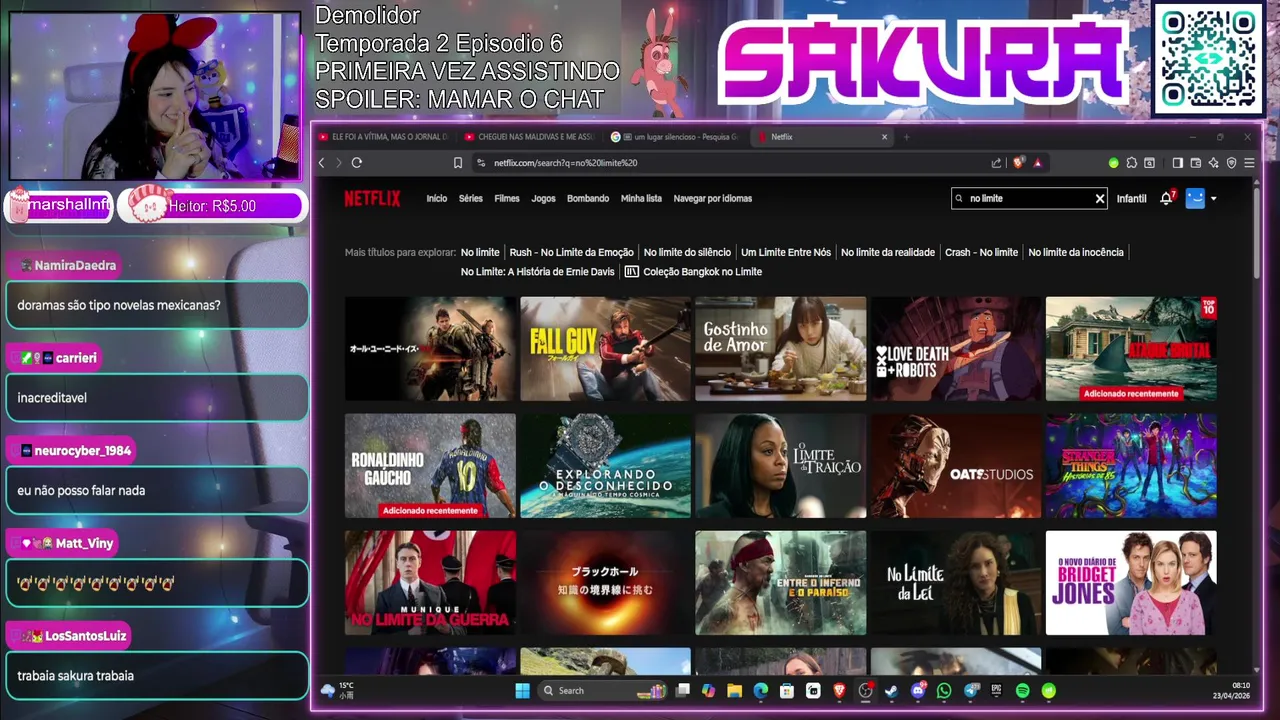Click the search magnifier in Netflix search box

960,198
